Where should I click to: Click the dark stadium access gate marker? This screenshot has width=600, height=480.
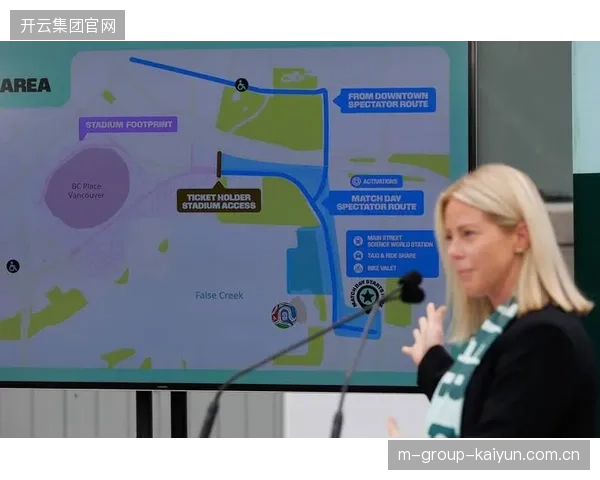tap(219, 164)
